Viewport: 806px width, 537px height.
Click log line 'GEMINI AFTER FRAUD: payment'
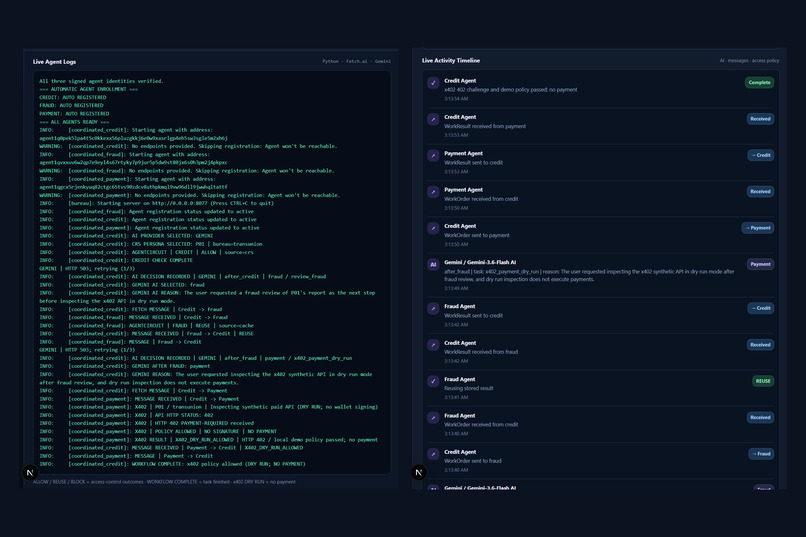[124, 366]
